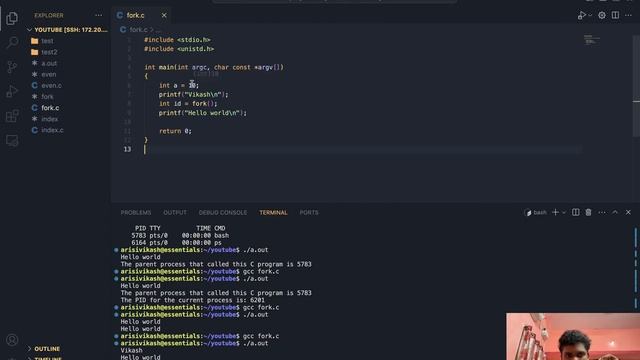
Task: Switch to the PORTS panel tab
Action: (309, 213)
